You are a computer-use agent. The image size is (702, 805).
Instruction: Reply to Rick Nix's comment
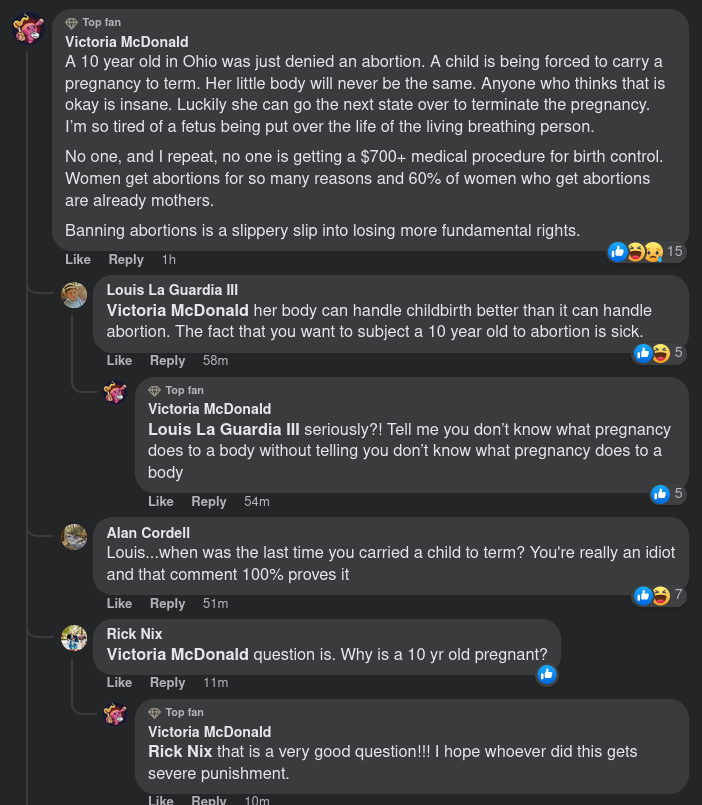point(167,682)
